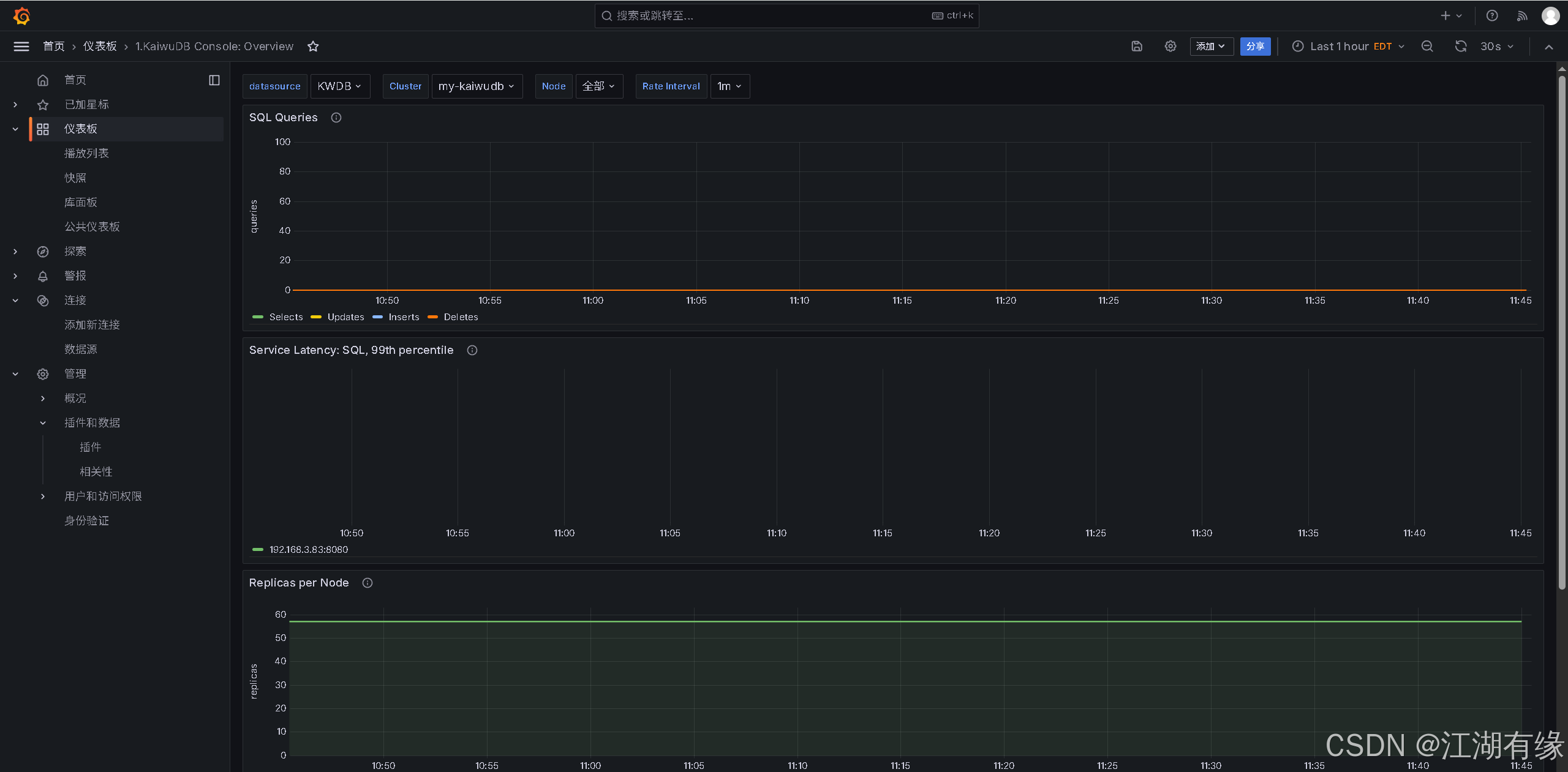
Task: Open the Rate Interval 1m dropdown
Action: click(730, 86)
